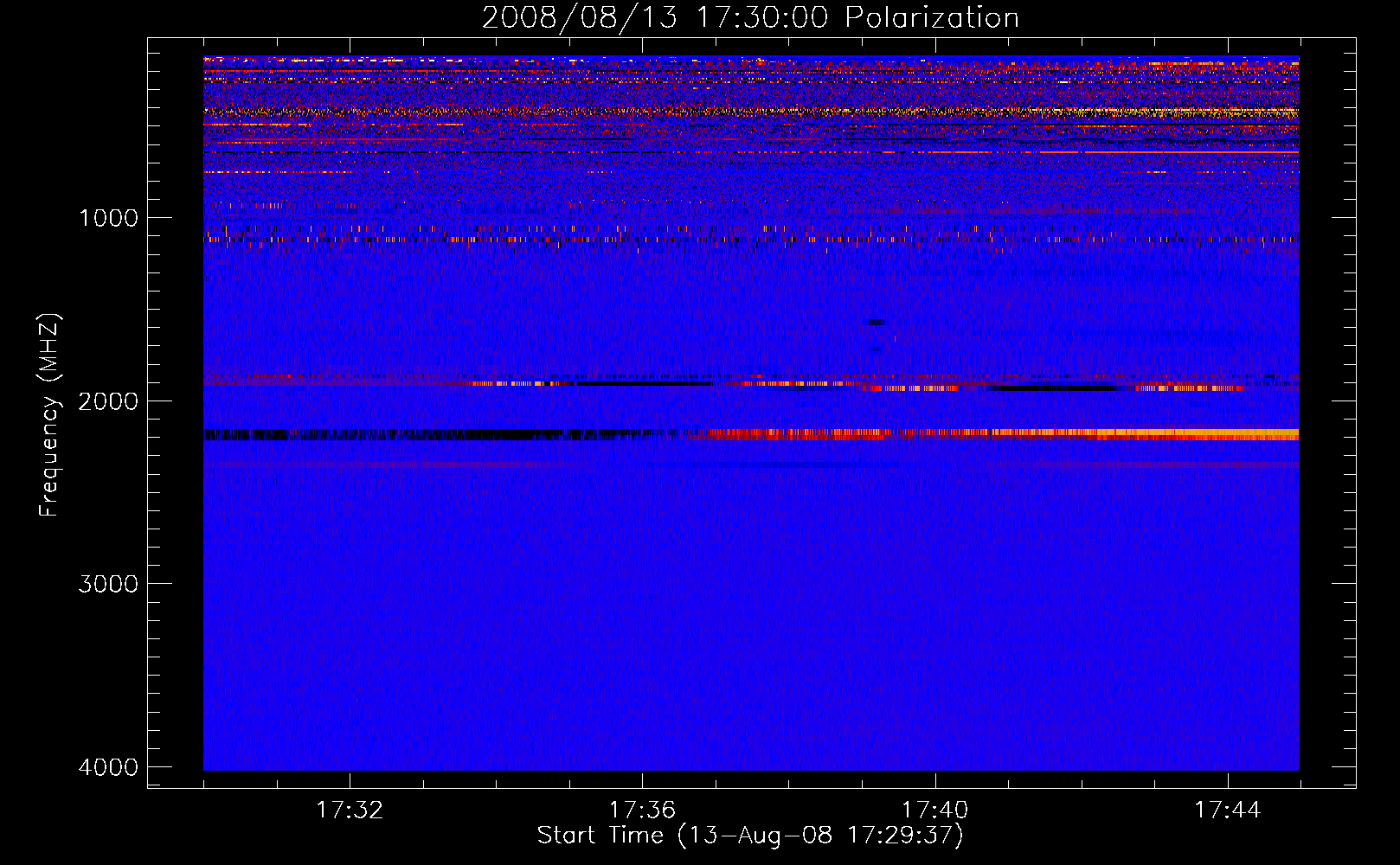Click the 1000 frequency tick label
Screen dimensions: 1400x865
click(x=108, y=217)
